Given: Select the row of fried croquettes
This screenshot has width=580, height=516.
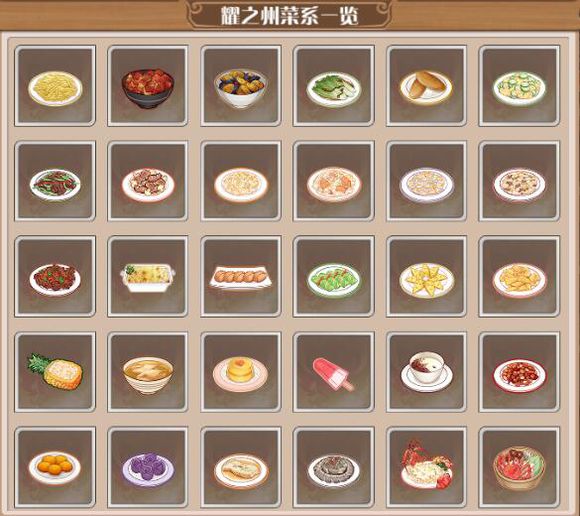Looking at the screenshot, I should pos(241,277).
